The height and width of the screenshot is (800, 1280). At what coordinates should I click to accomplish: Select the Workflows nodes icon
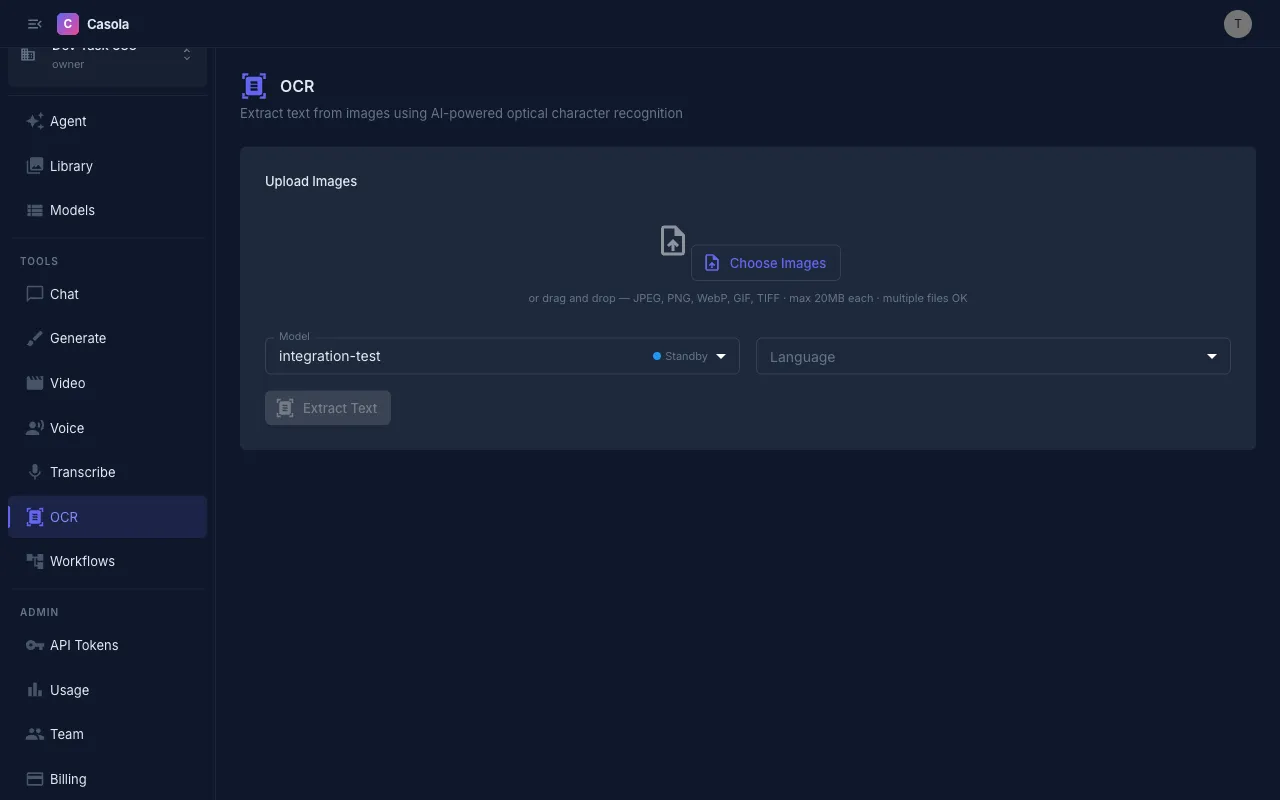[x=33, y=561]
